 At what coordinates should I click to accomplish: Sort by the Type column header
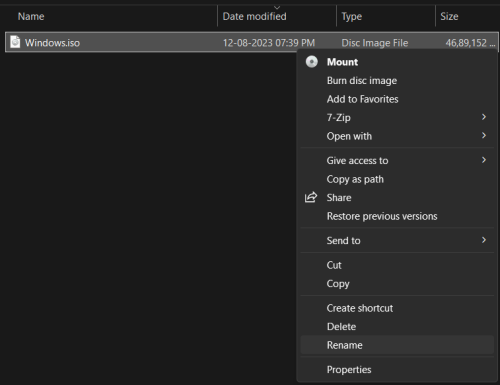pos(352,16)
